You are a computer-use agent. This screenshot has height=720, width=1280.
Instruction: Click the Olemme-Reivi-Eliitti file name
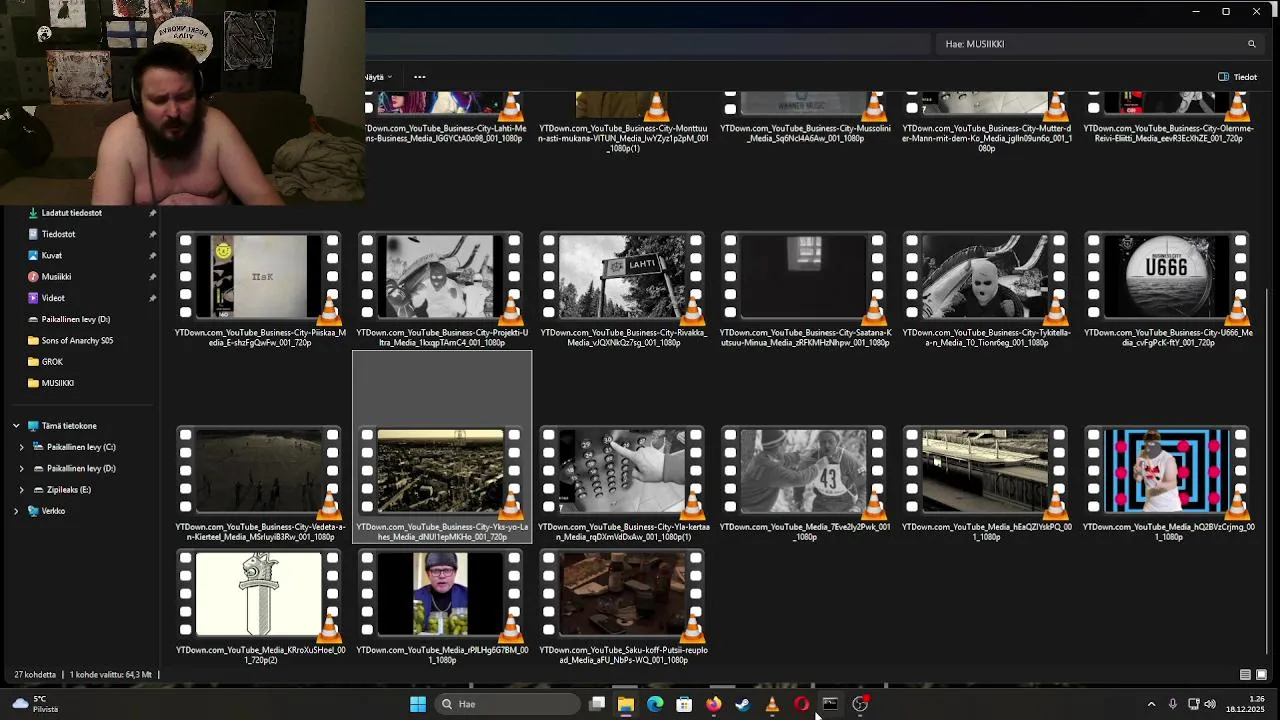click(1168, 133)
